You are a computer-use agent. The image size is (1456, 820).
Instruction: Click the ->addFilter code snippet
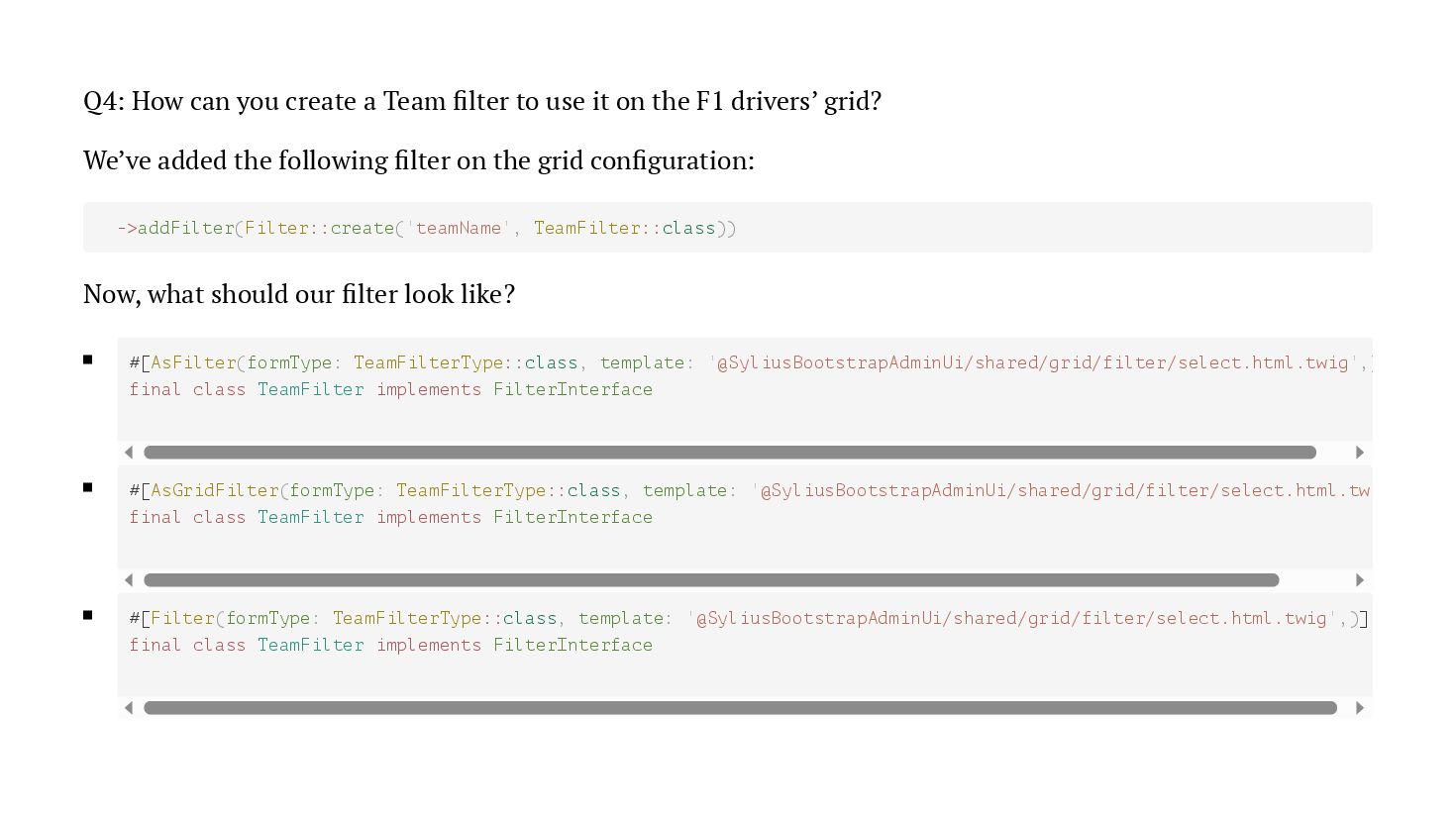pyautogui.click(x=427, y=228)
